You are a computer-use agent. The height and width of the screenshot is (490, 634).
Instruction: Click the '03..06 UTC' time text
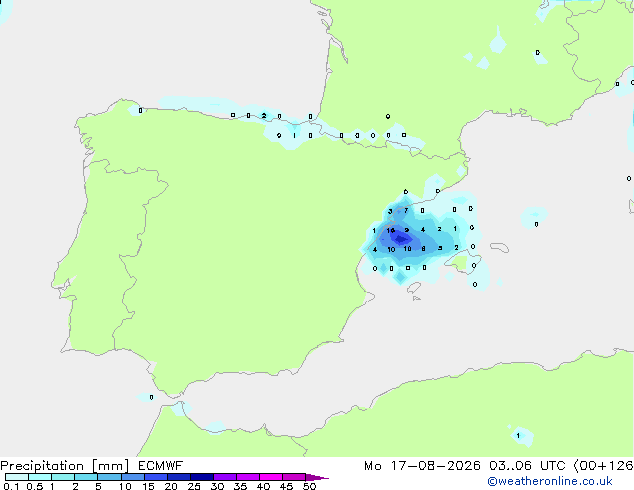click(526, 466)
